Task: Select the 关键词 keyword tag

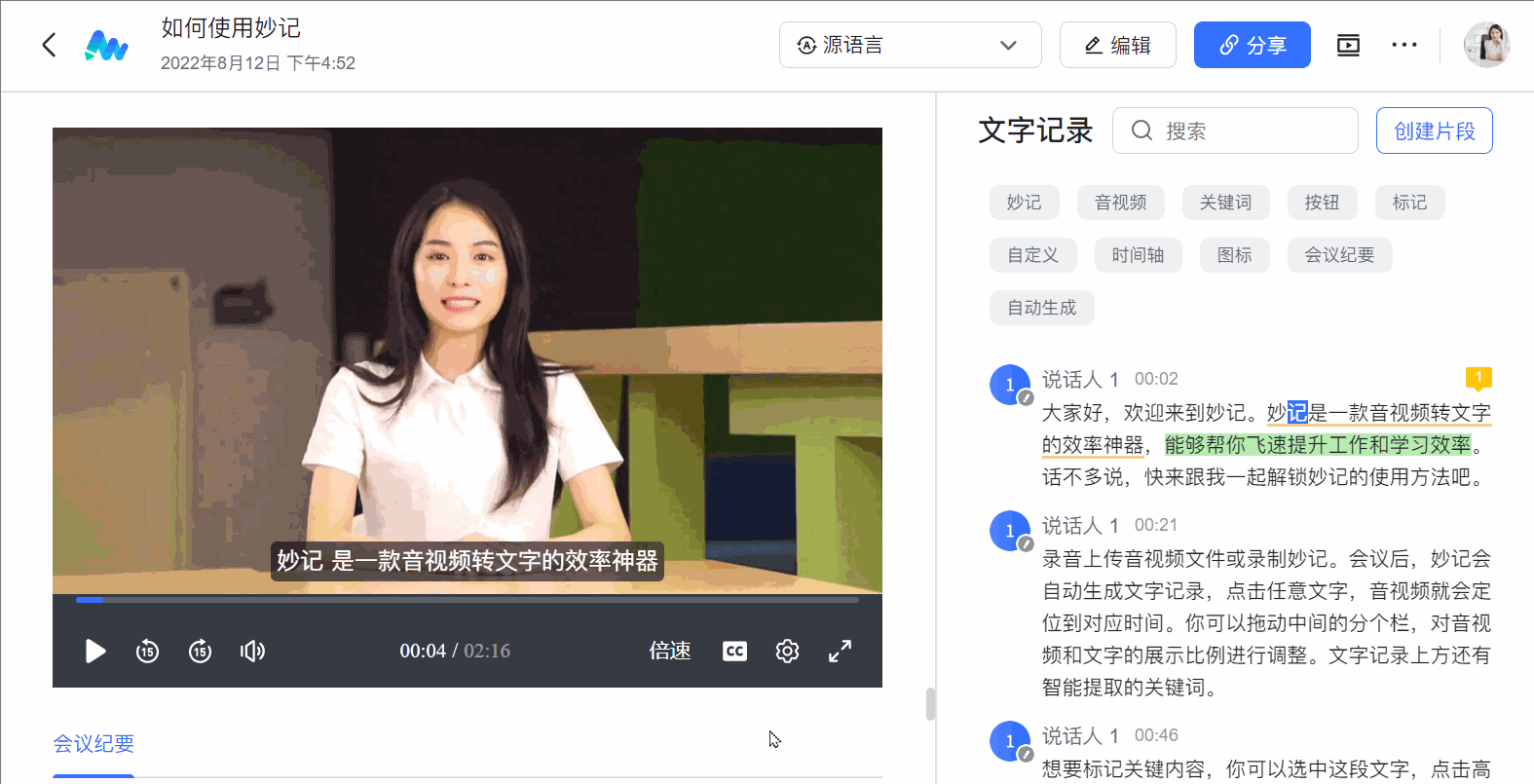Action: click(1226, 203)
